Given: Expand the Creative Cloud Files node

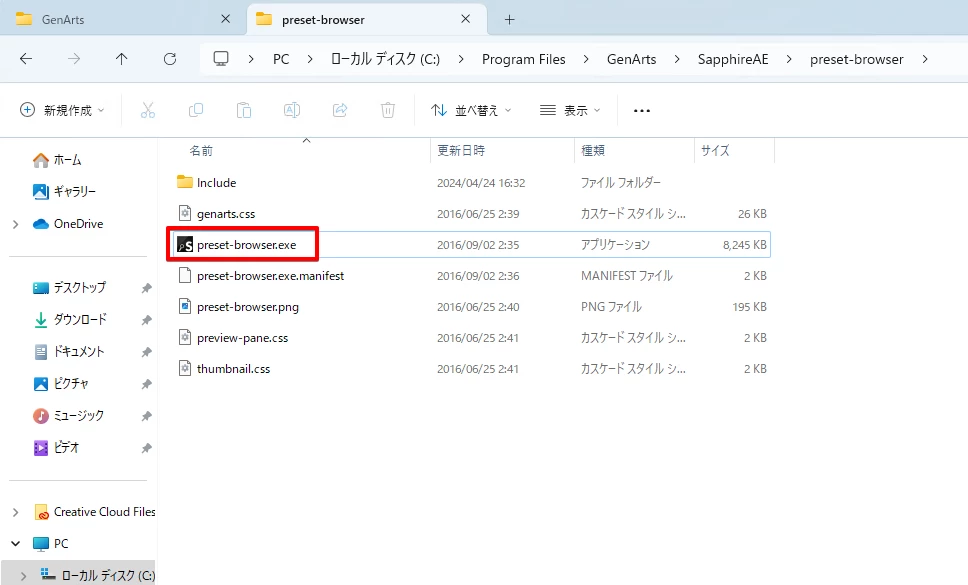Looking at the screenshot, I should point(15,512).
